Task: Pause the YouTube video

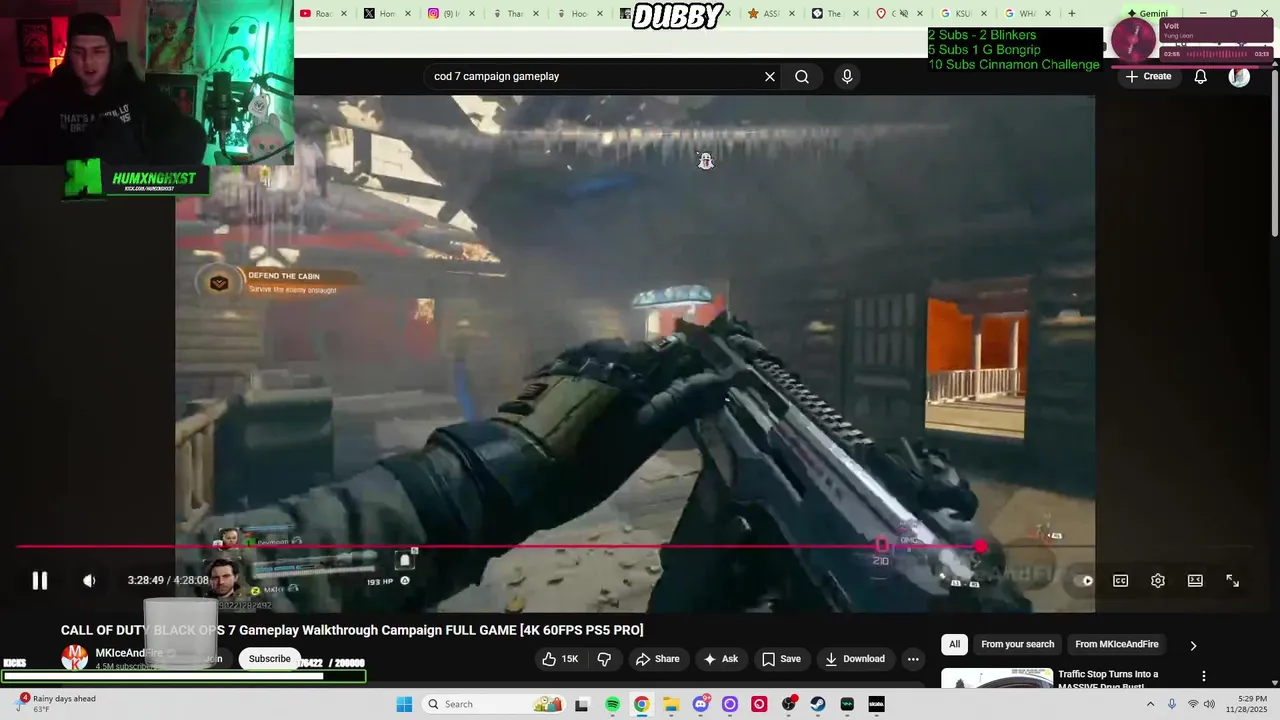Action: (x=39, y=581)
